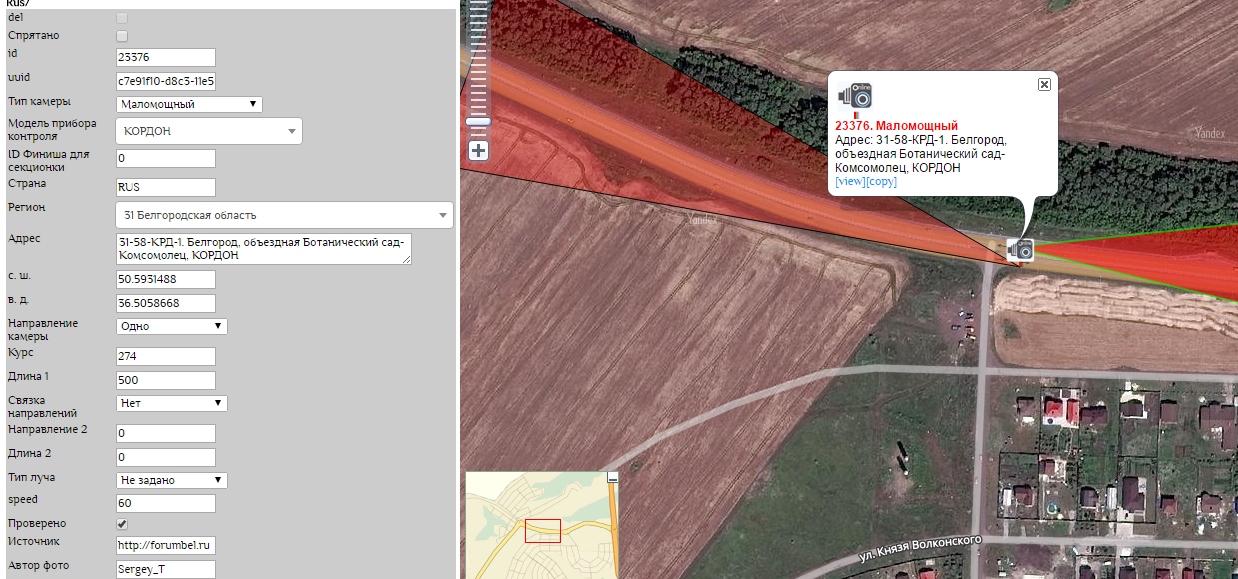The image size is (1238, 579).
Task: Collapse the overview minimap
Action: pos(613,479)
